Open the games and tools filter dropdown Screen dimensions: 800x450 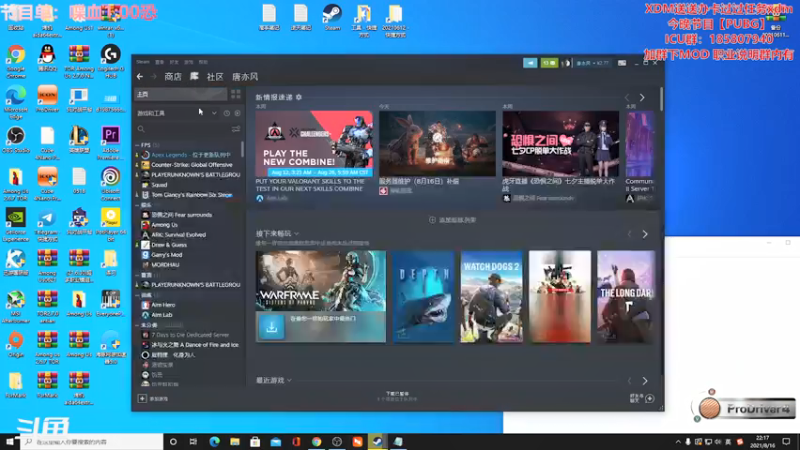pos(214,113)
